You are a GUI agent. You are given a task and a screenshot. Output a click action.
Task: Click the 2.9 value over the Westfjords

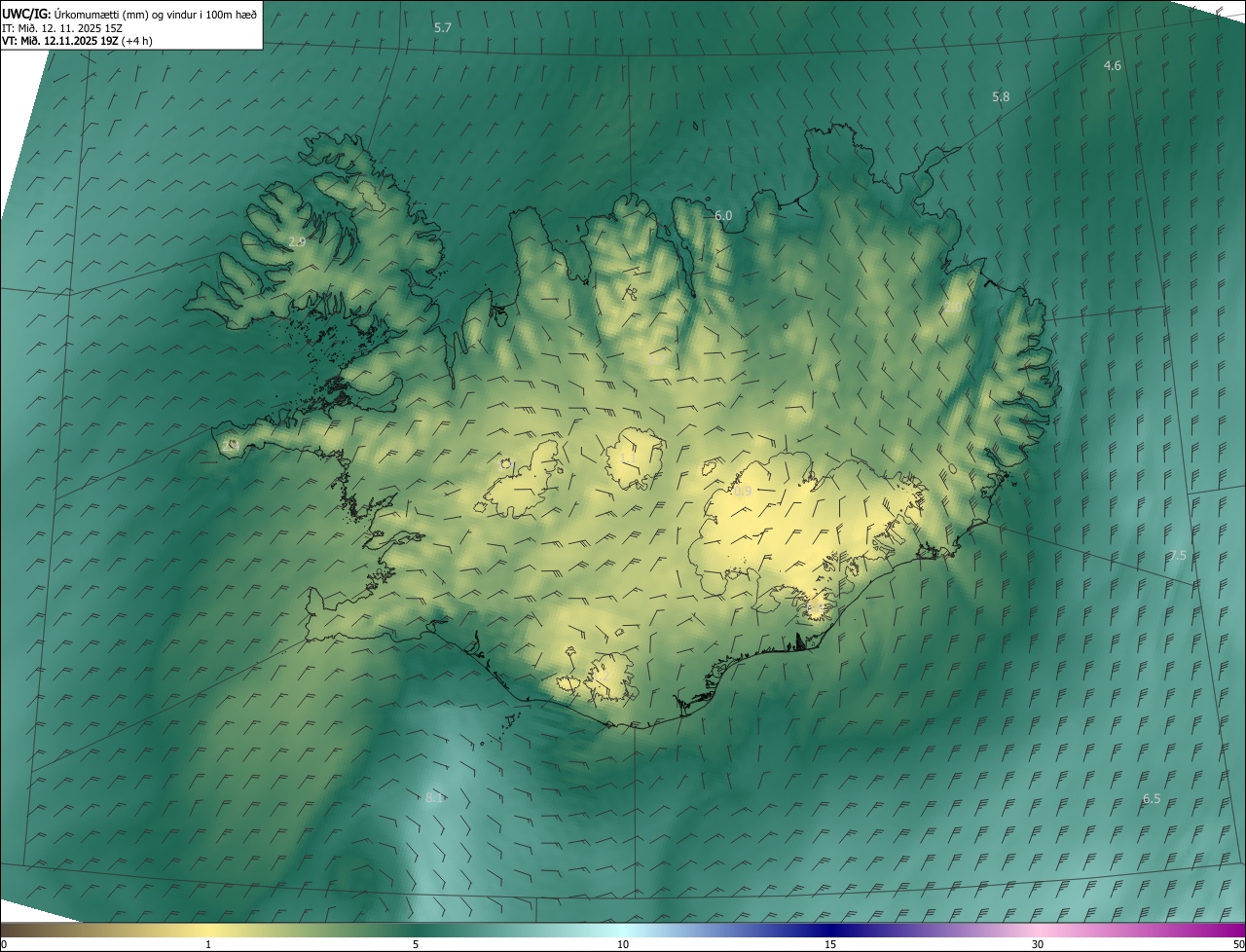(298, 240)
